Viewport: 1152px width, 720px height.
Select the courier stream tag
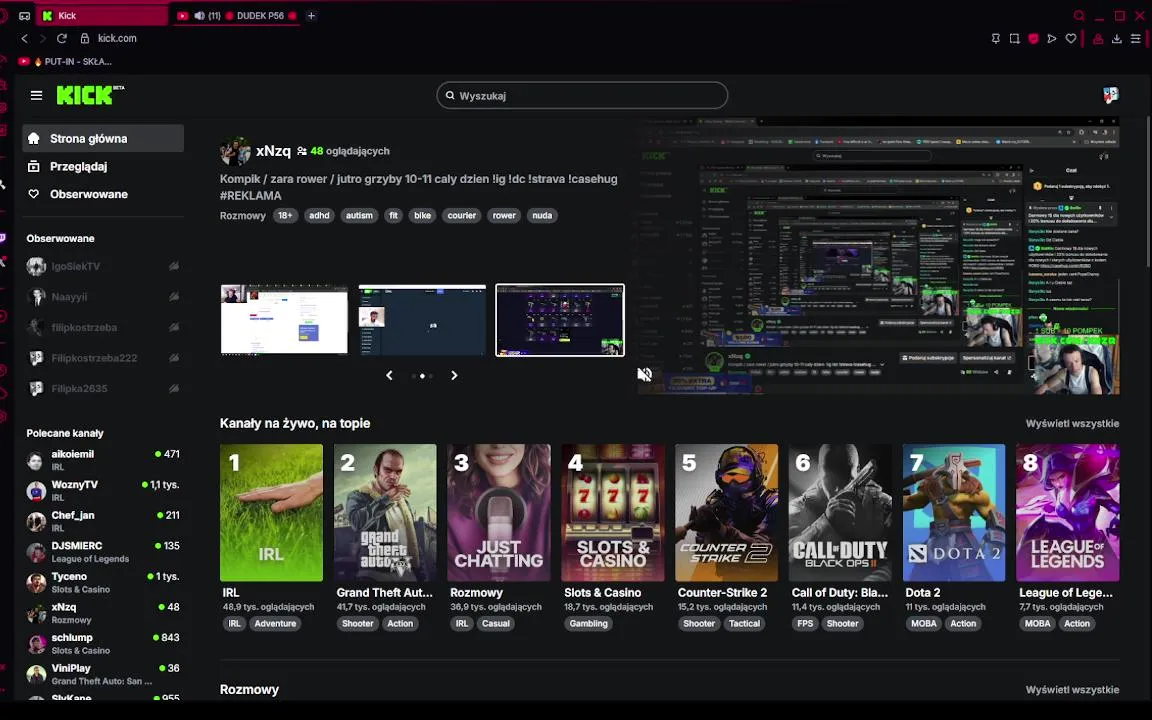pos(461,215)
